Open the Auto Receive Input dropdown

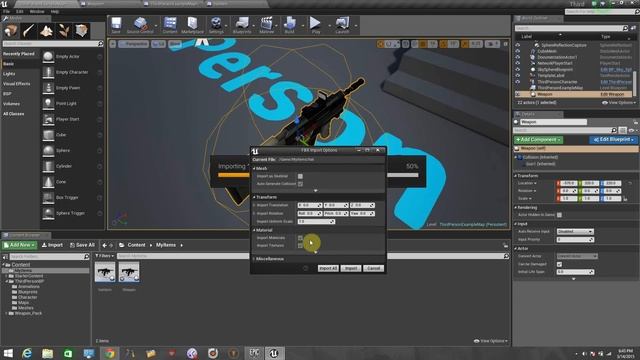[x=575, y=231]
